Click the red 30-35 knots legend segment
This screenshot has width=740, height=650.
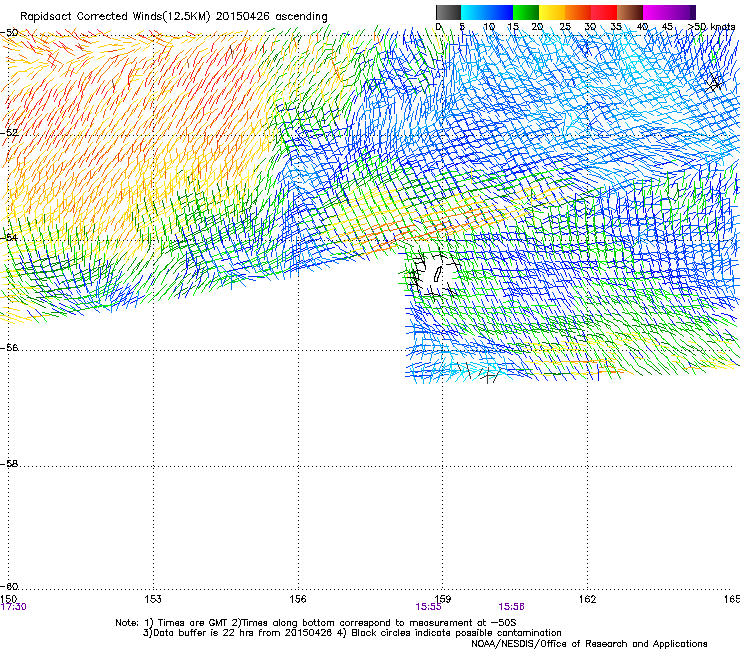click(x=604, y=12)
